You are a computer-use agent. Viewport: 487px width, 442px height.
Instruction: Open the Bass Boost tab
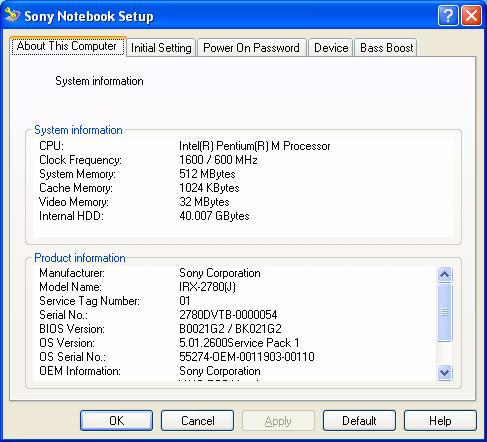coord(386,48)
